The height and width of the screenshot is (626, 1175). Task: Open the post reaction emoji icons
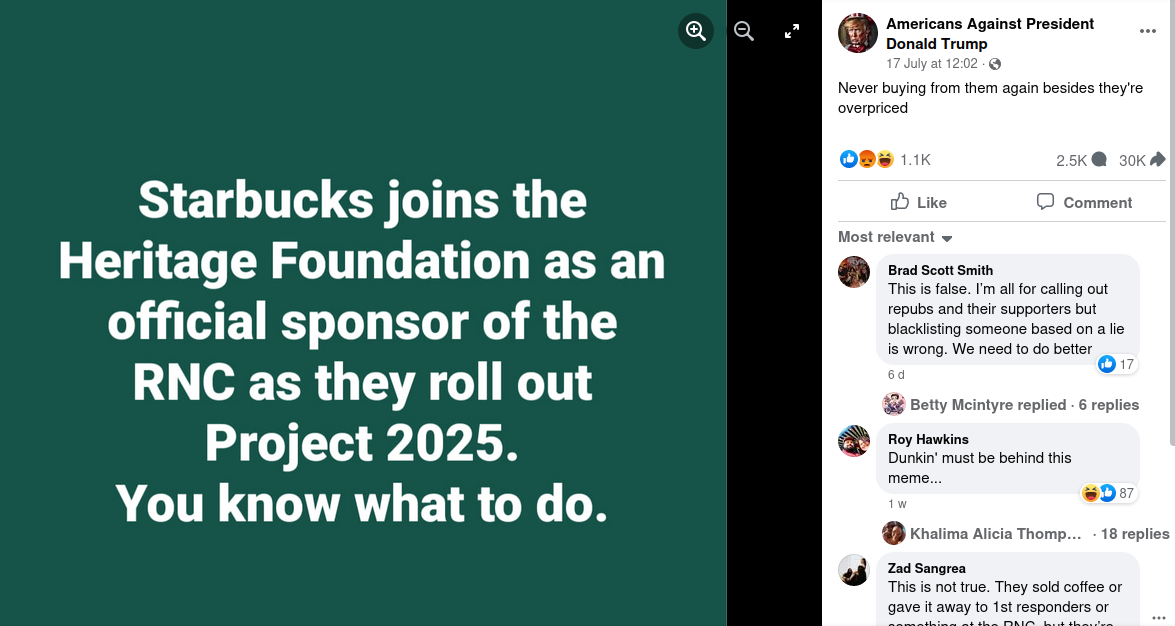click(866, 160)
